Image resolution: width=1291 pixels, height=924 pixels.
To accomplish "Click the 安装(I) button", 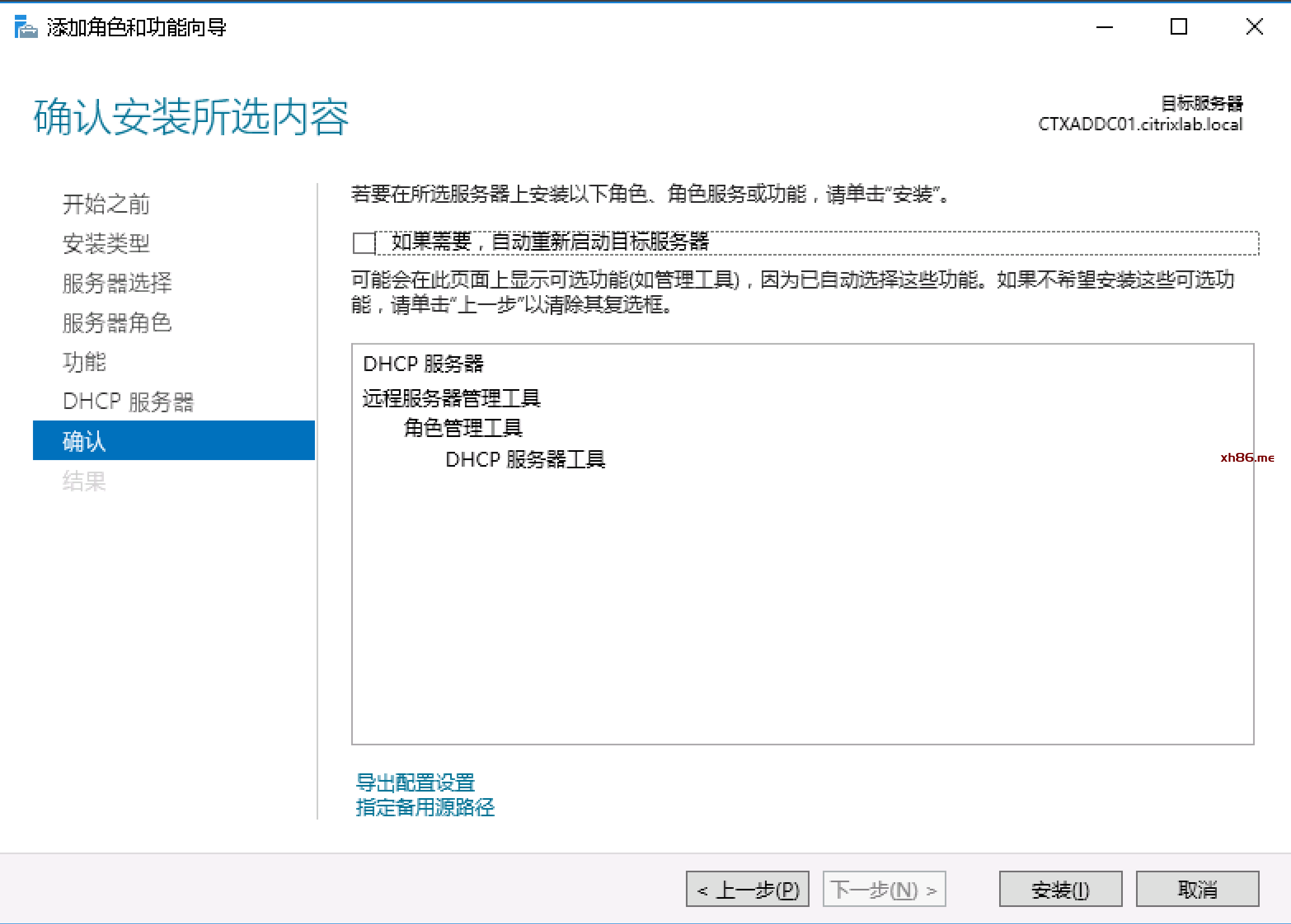I will pos(1060,889).
